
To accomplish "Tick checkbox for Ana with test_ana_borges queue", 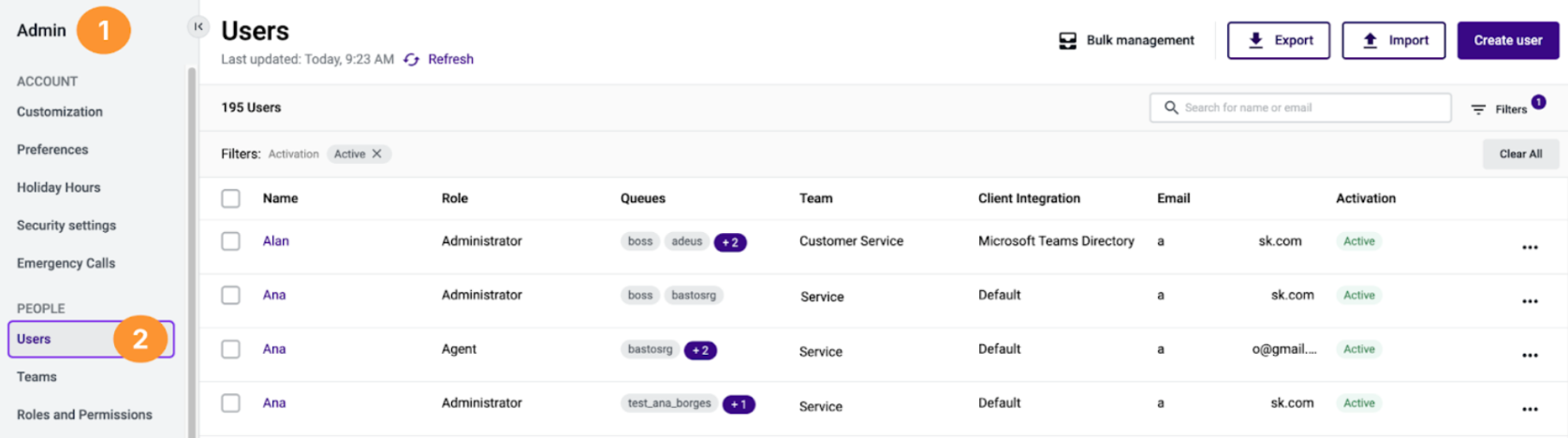I will tap(230, 403).
